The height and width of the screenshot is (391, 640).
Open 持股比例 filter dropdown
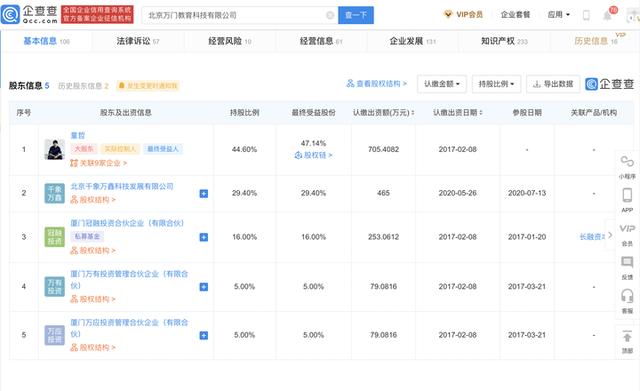click(x=496, y=84)
